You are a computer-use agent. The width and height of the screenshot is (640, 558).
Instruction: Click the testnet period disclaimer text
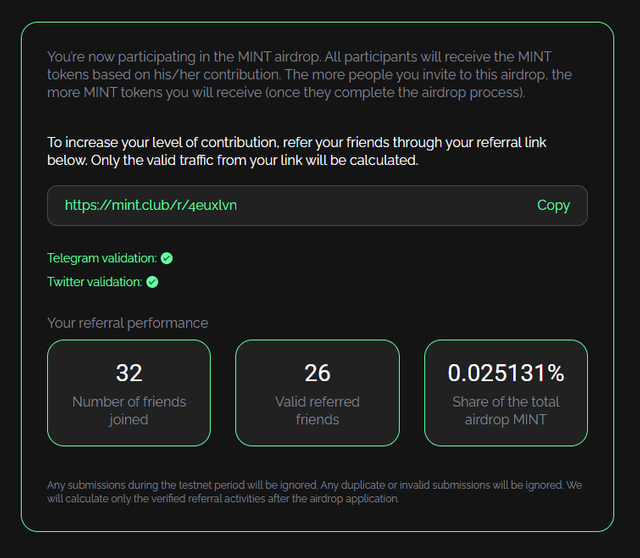click(314, 492)
